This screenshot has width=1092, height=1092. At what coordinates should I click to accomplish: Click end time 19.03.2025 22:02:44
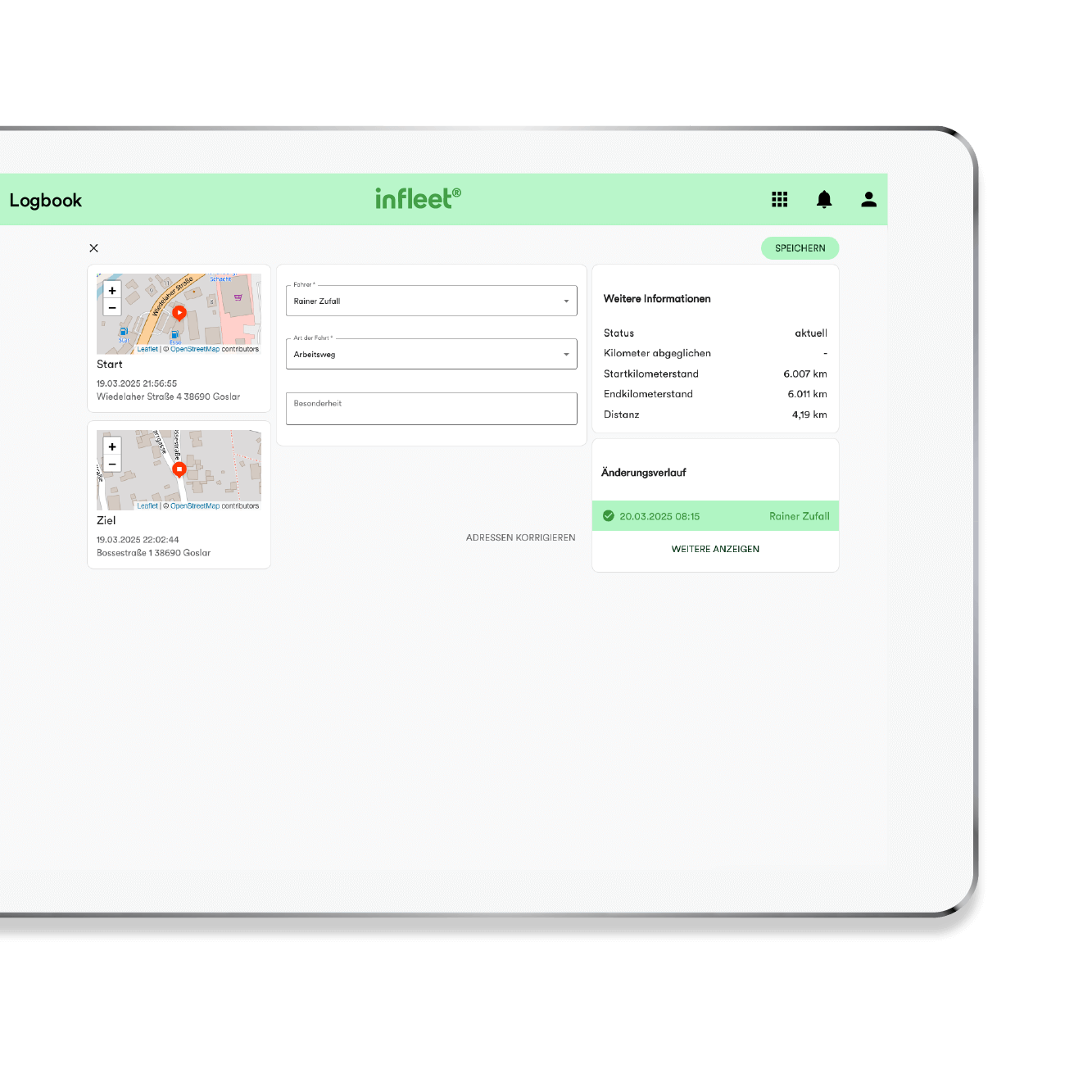(x=138, y=540)
